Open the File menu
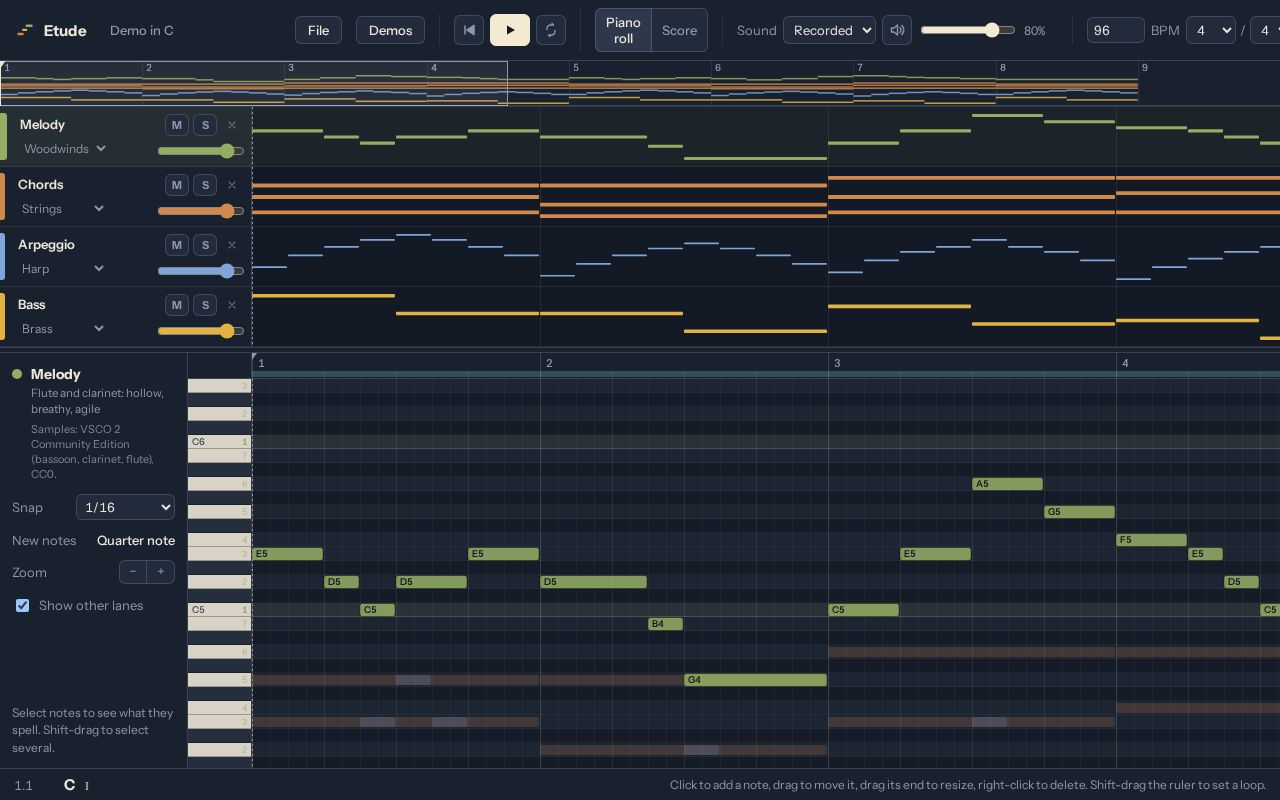The height and width of the screenshot is (800, 1280). [x=318, y=30]
